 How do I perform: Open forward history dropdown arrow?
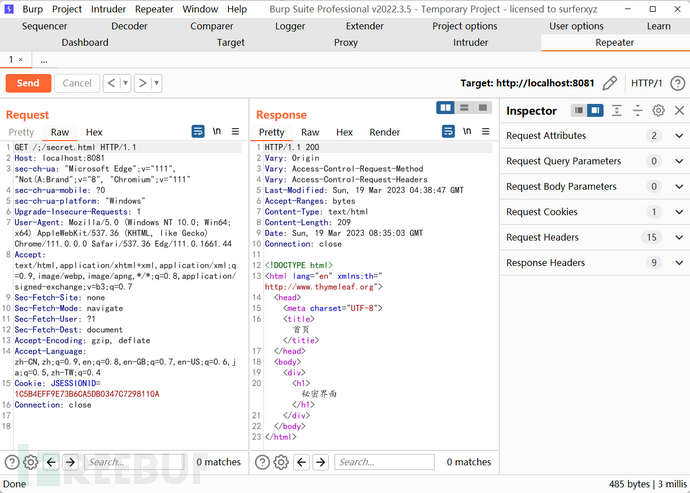click(x=156, y=83)
